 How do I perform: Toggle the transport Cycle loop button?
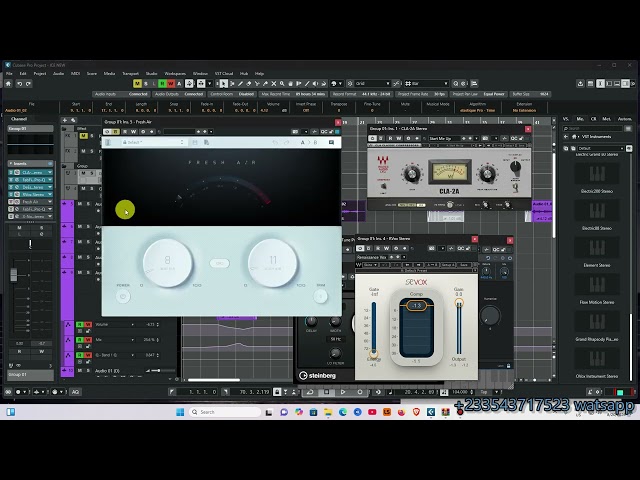[310, 392]
